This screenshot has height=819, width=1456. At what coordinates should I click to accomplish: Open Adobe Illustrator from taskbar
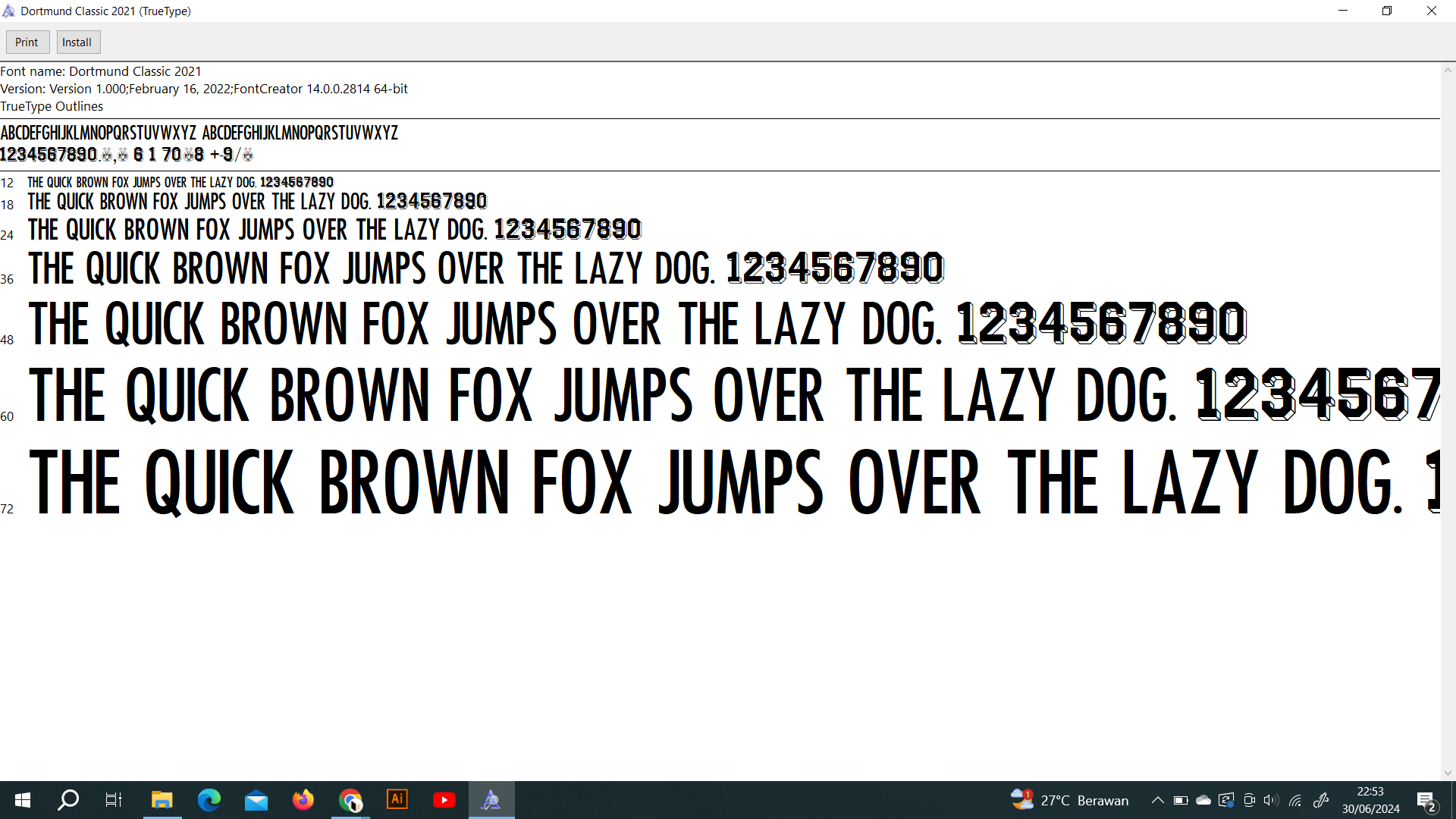(397, 800)
